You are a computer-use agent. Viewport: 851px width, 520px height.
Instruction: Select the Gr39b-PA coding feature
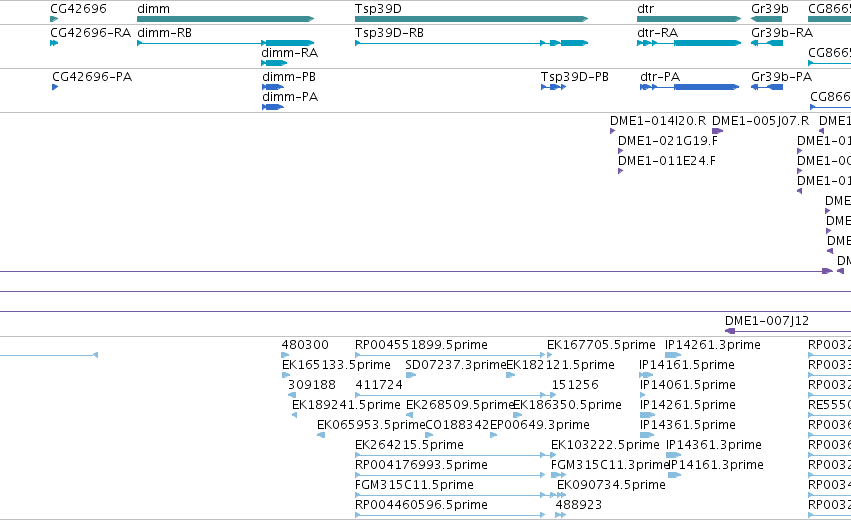[x=767, y=87]
